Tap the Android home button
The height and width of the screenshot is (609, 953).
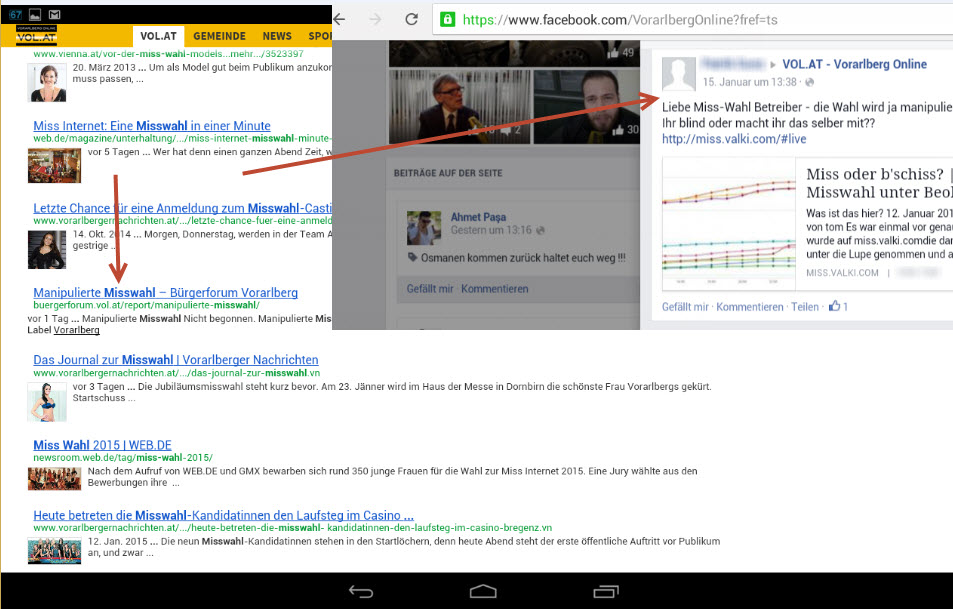pos(483,591)
